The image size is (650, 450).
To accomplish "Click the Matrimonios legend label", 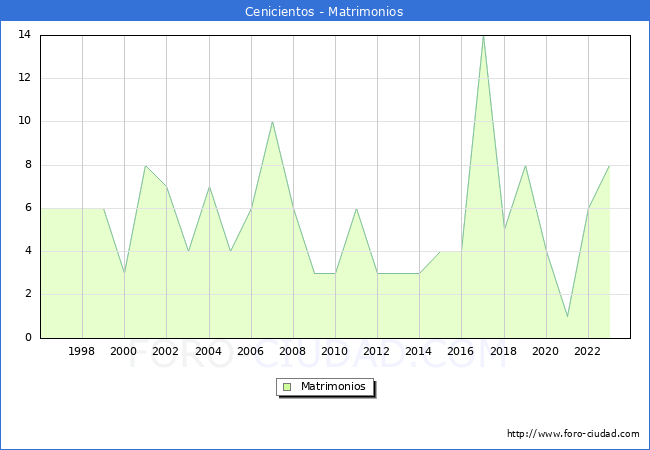I will coord(333,386).
